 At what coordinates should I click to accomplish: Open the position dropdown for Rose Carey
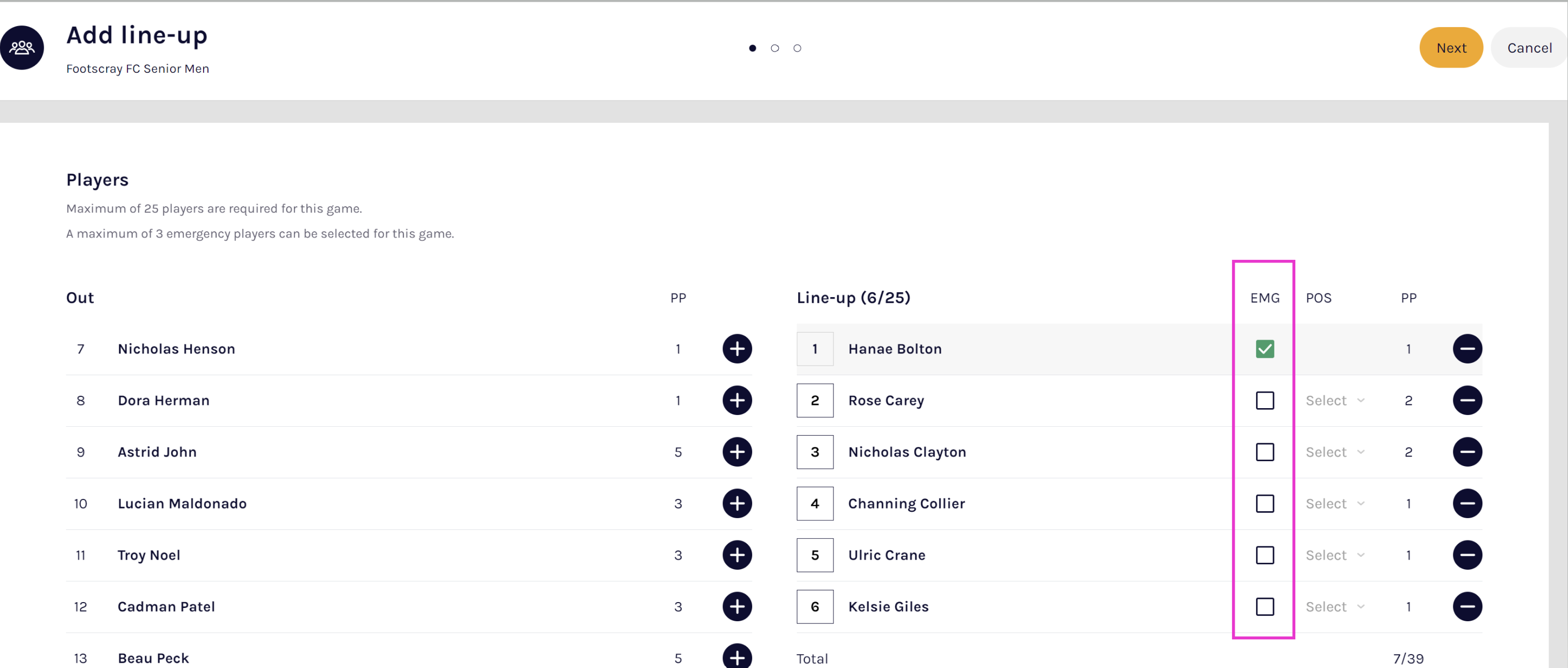1334,400
